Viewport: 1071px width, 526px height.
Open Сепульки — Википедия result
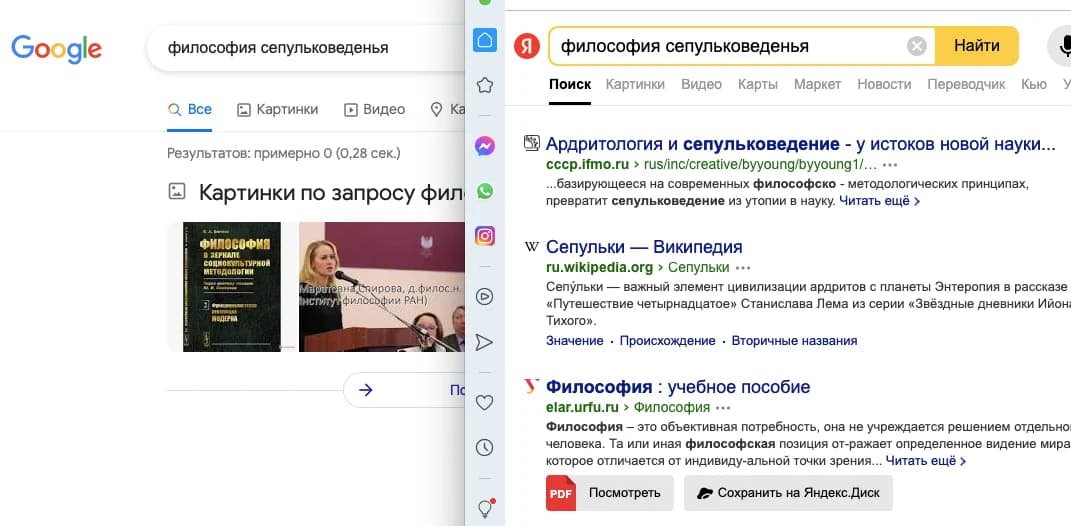tap(644, 247)
